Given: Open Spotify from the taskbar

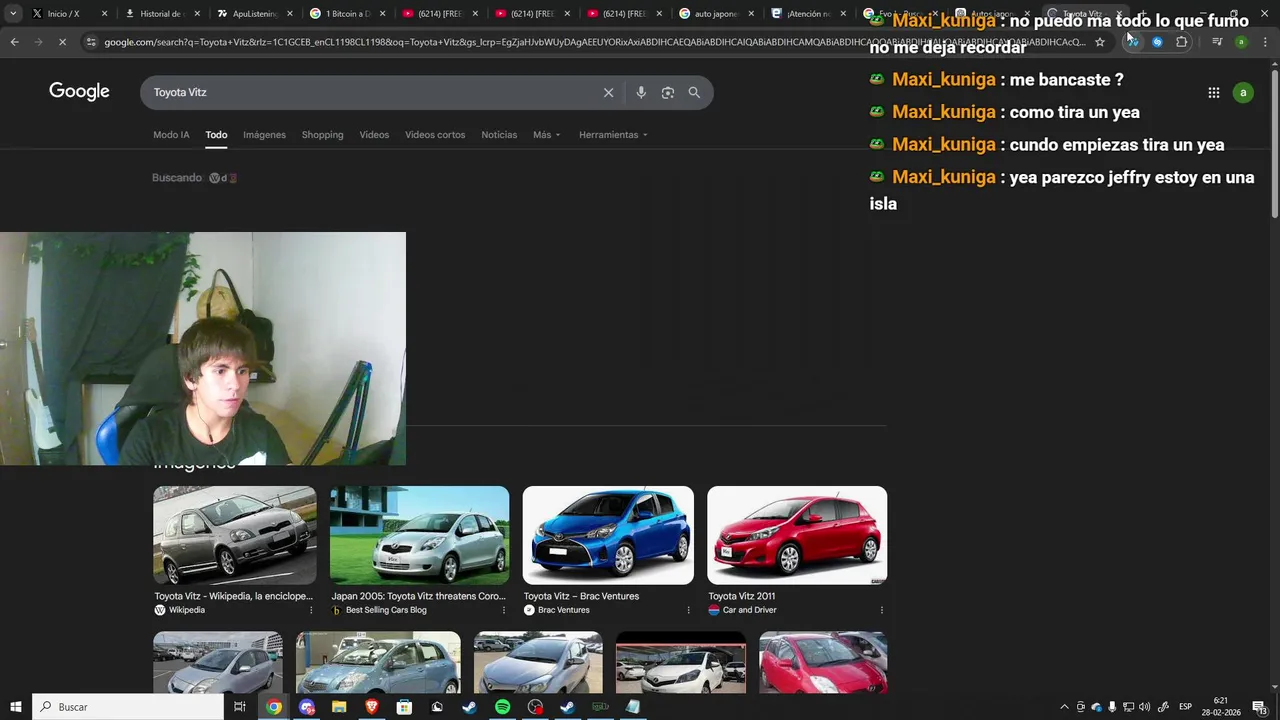Looking at the screenshot, I should point(502,707).
